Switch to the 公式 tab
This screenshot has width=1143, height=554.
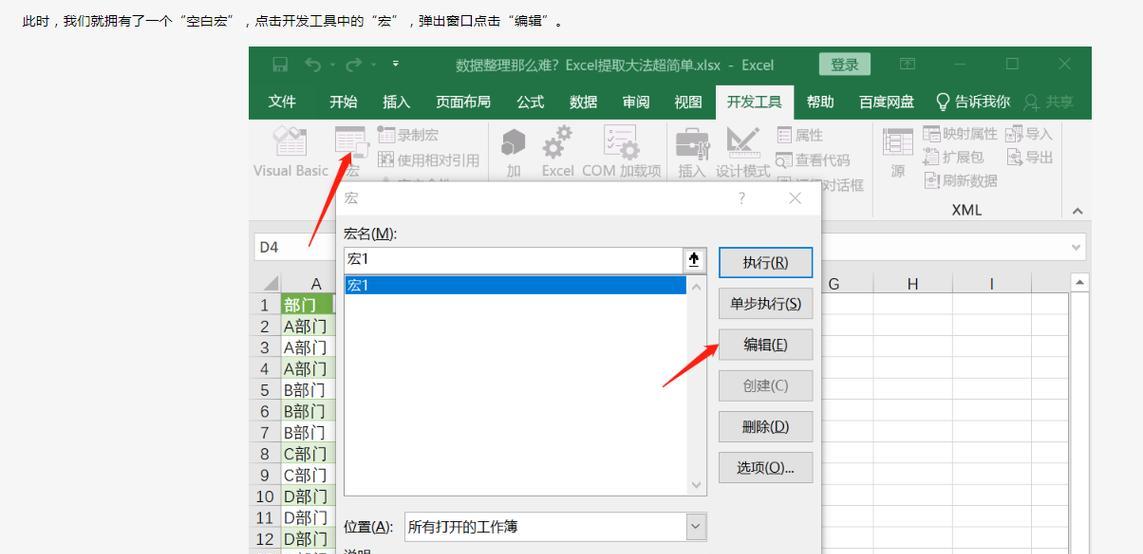click(x=531, y=101)
